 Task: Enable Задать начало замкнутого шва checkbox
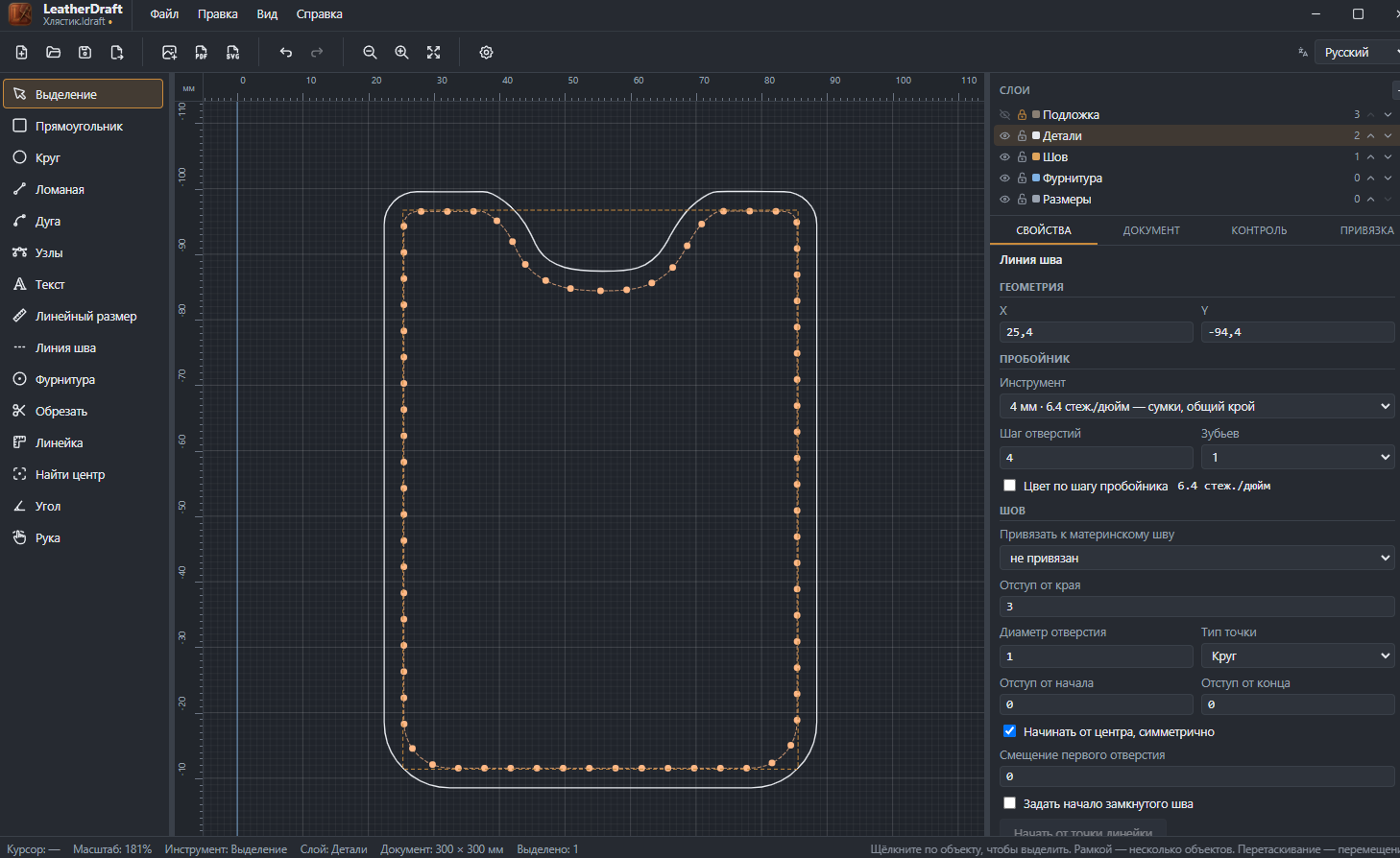click(x=1009, y=803)
